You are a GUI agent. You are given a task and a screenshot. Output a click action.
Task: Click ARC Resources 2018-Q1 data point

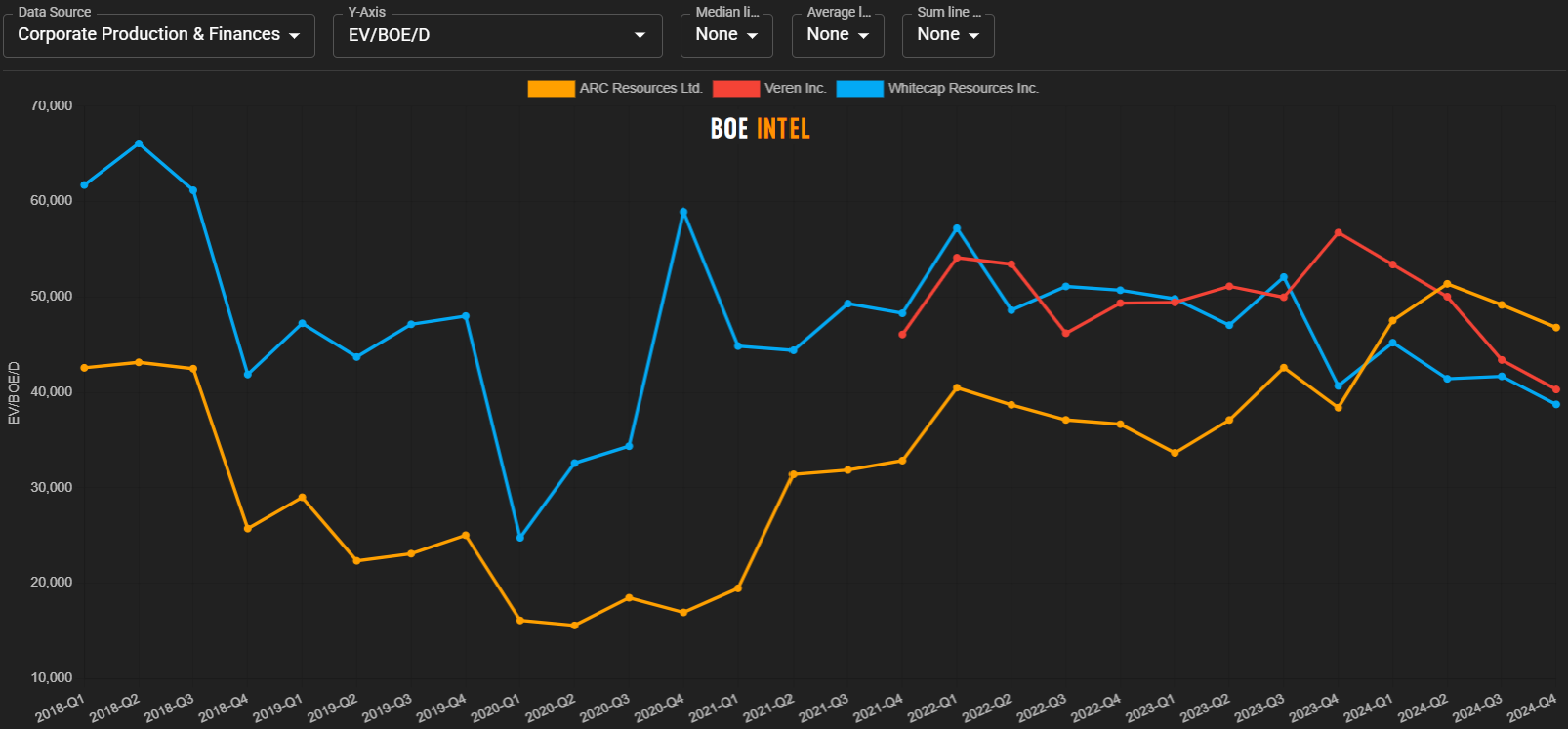tap(84, 368)
